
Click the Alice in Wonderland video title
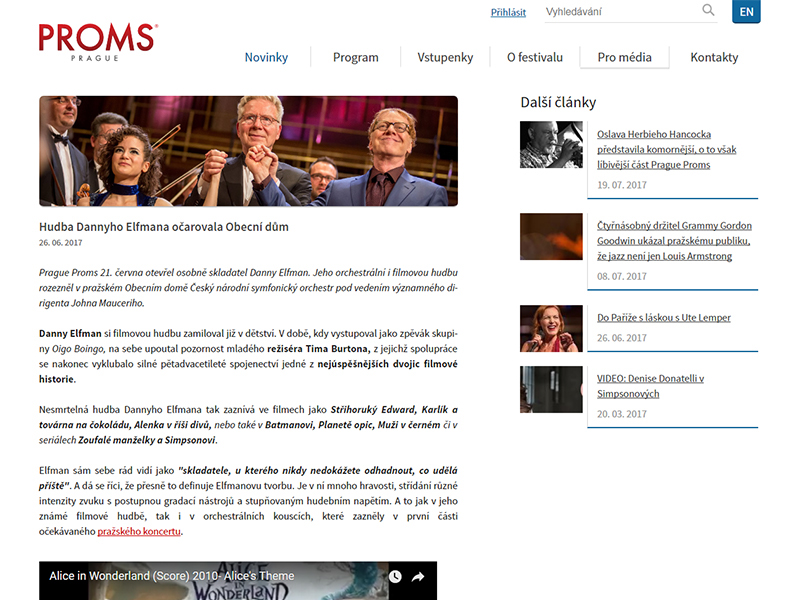[172, 576]
